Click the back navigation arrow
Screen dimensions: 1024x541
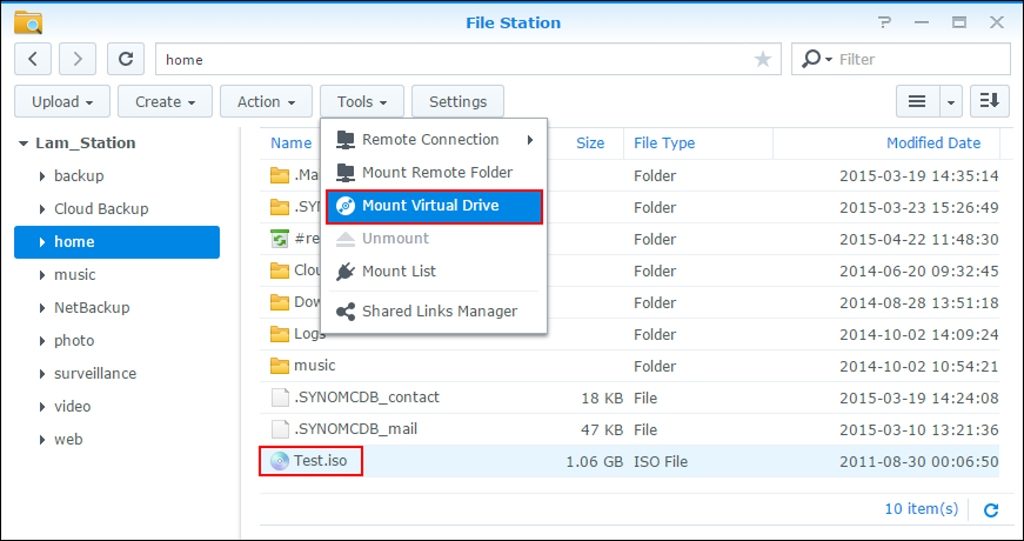33,59
